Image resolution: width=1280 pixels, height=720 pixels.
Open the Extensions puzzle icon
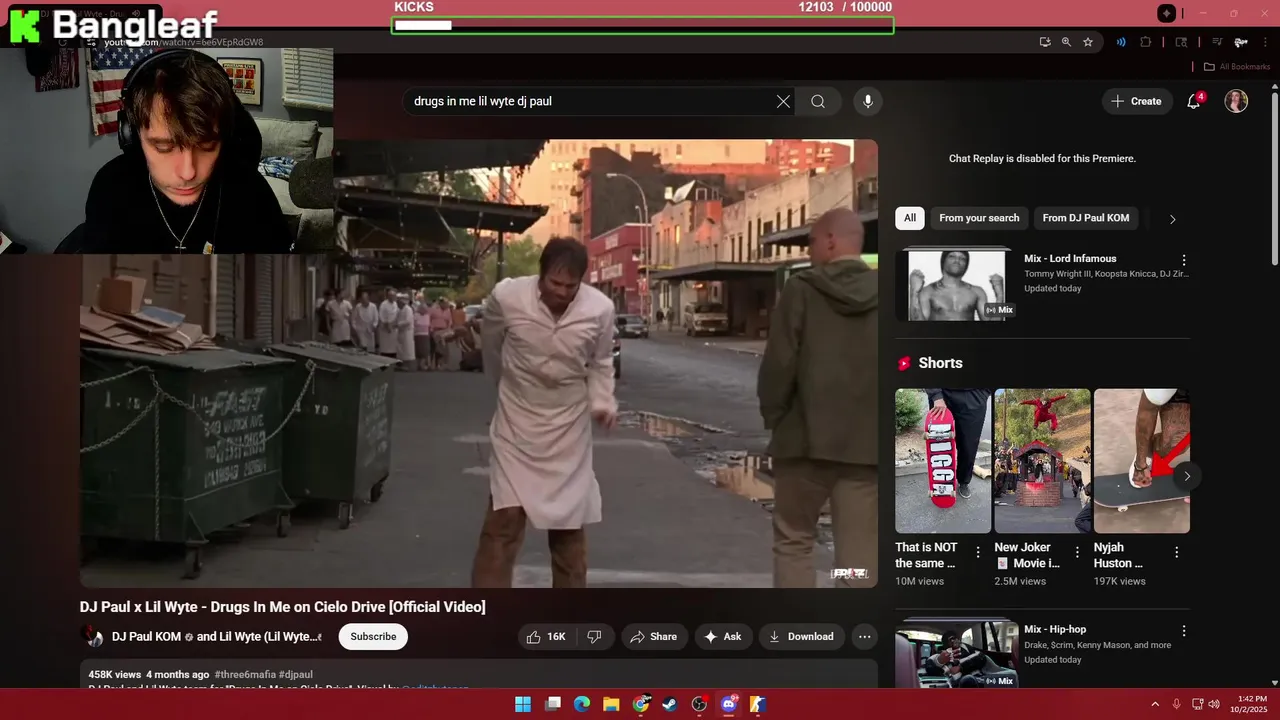(x=1146, y=42)
